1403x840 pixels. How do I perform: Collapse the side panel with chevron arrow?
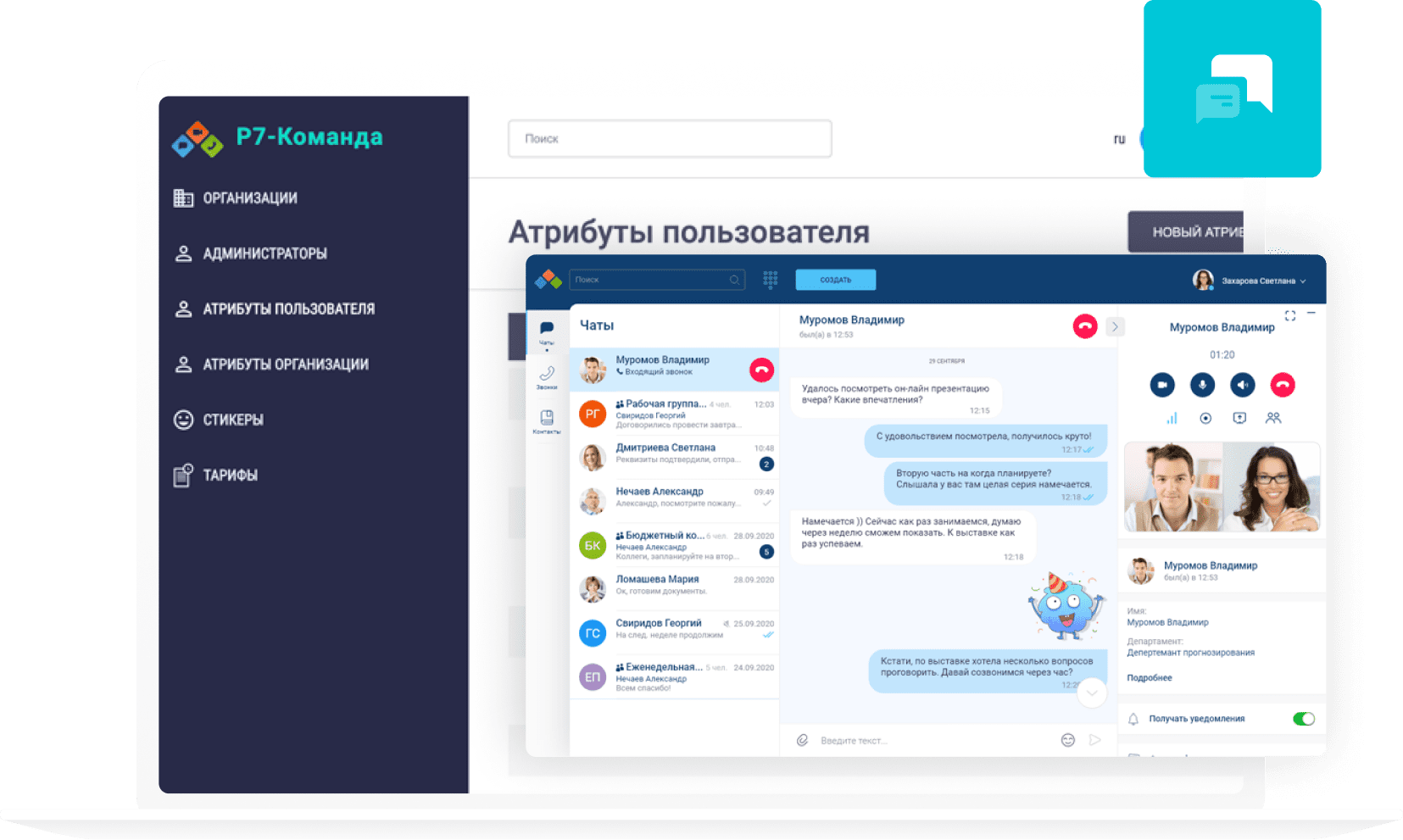(x=1115, y=326)
